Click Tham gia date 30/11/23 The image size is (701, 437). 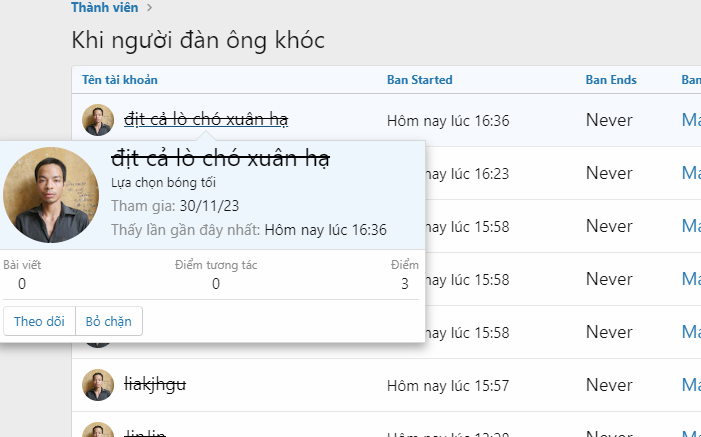click(x=209, y=206)
